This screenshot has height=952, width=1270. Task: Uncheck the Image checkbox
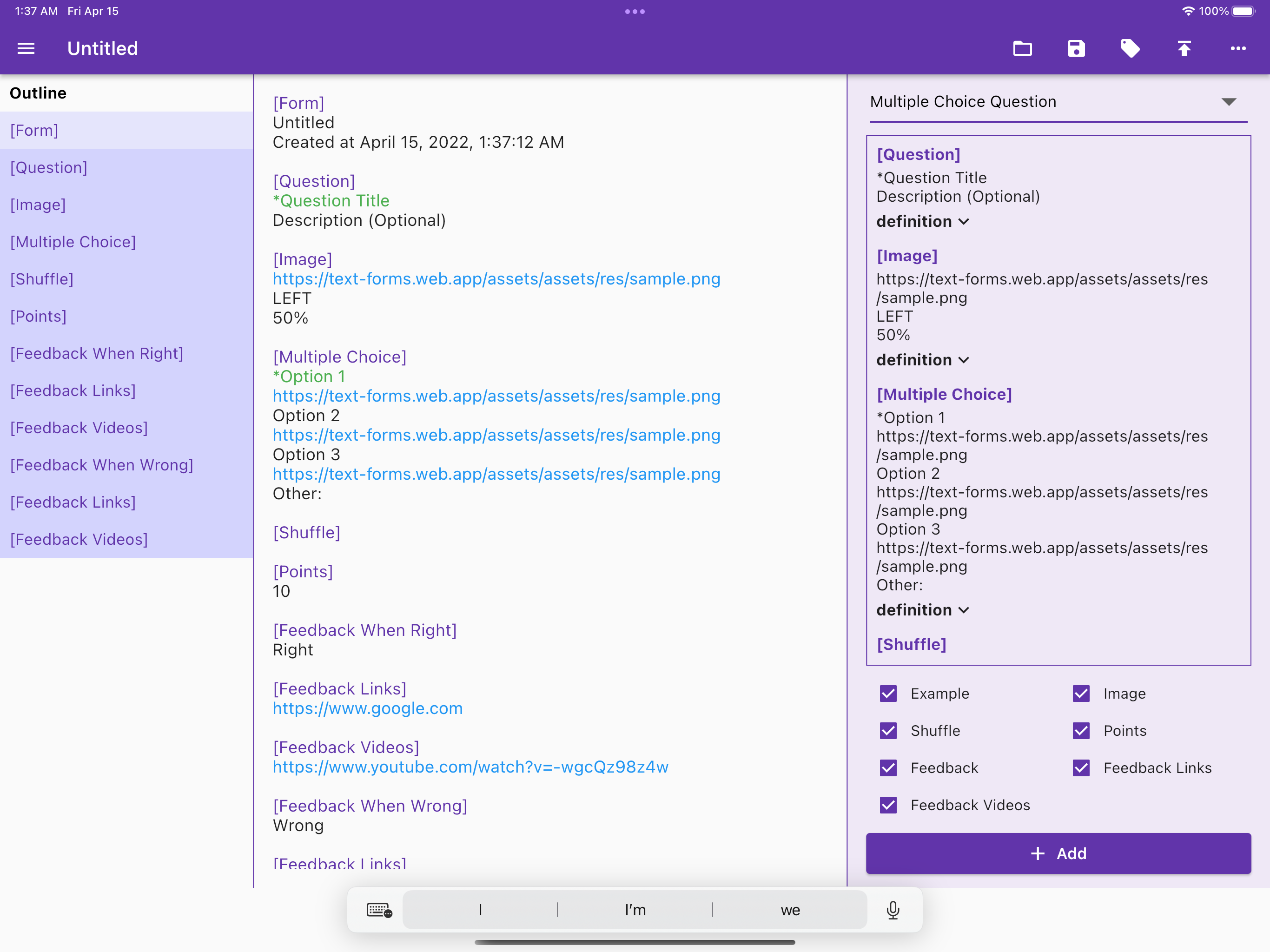[1081, 694]
